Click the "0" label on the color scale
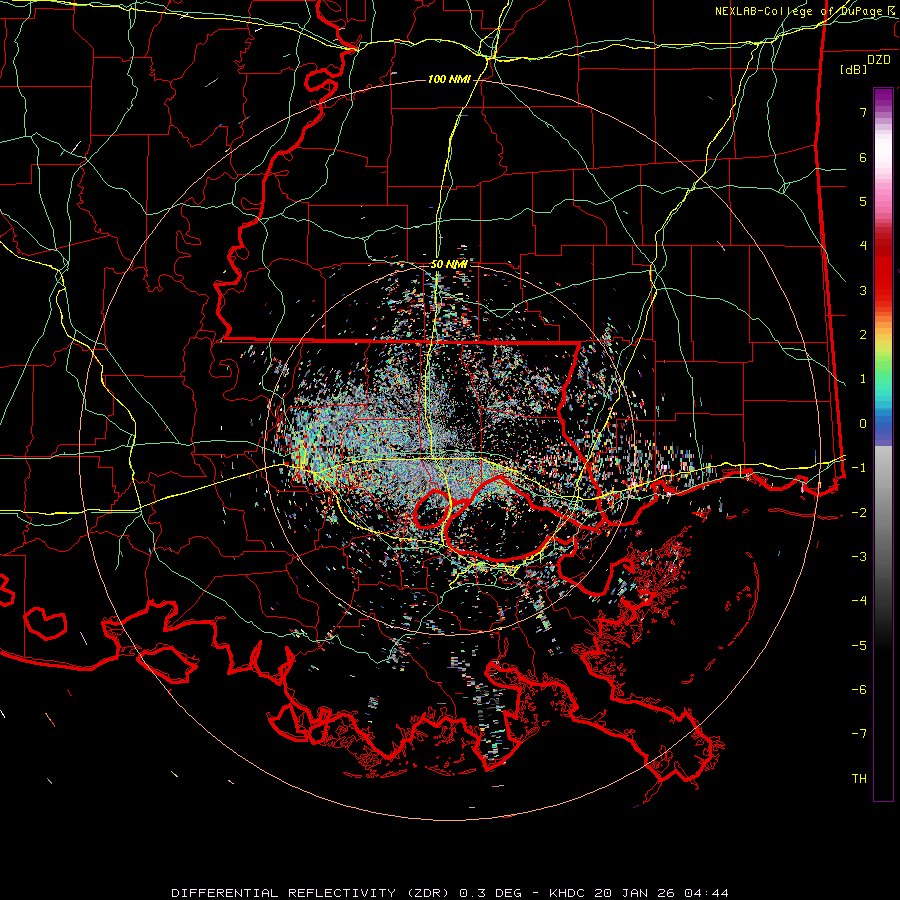This screenshot has width=900, height=900. (x=863, y=424)
